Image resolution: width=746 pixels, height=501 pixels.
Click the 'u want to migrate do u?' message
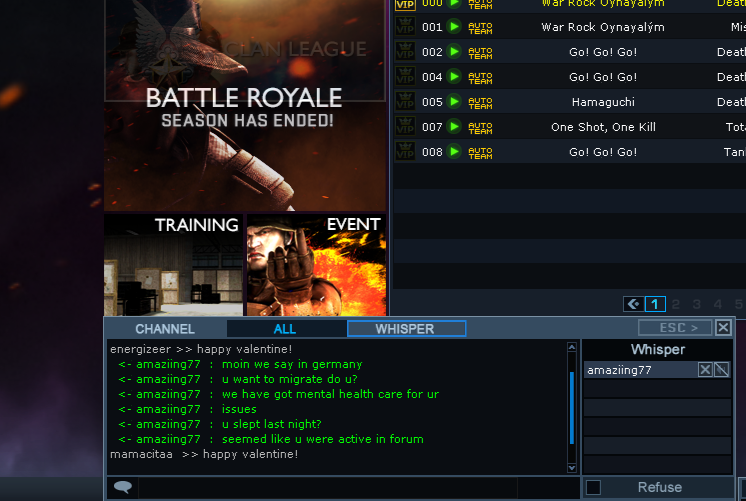point(290,379)
